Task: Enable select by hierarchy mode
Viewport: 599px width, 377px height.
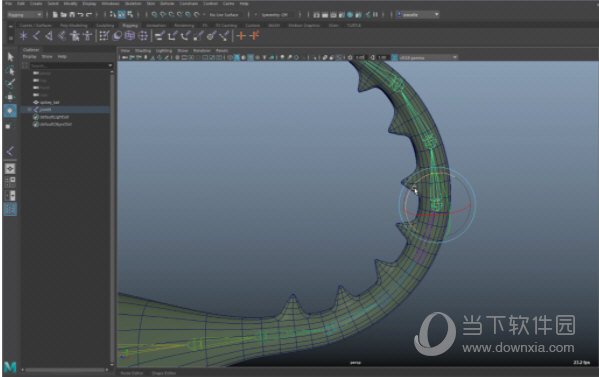Action: tap(113, 15)
